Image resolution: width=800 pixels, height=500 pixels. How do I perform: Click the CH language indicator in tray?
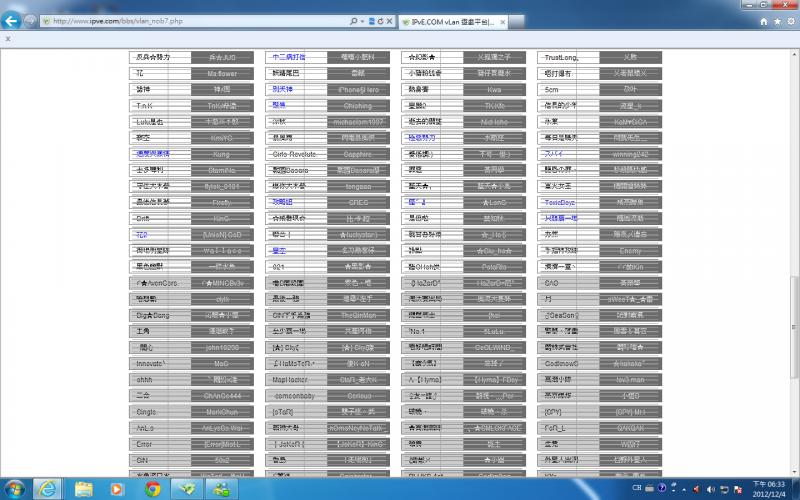[637, 488]
